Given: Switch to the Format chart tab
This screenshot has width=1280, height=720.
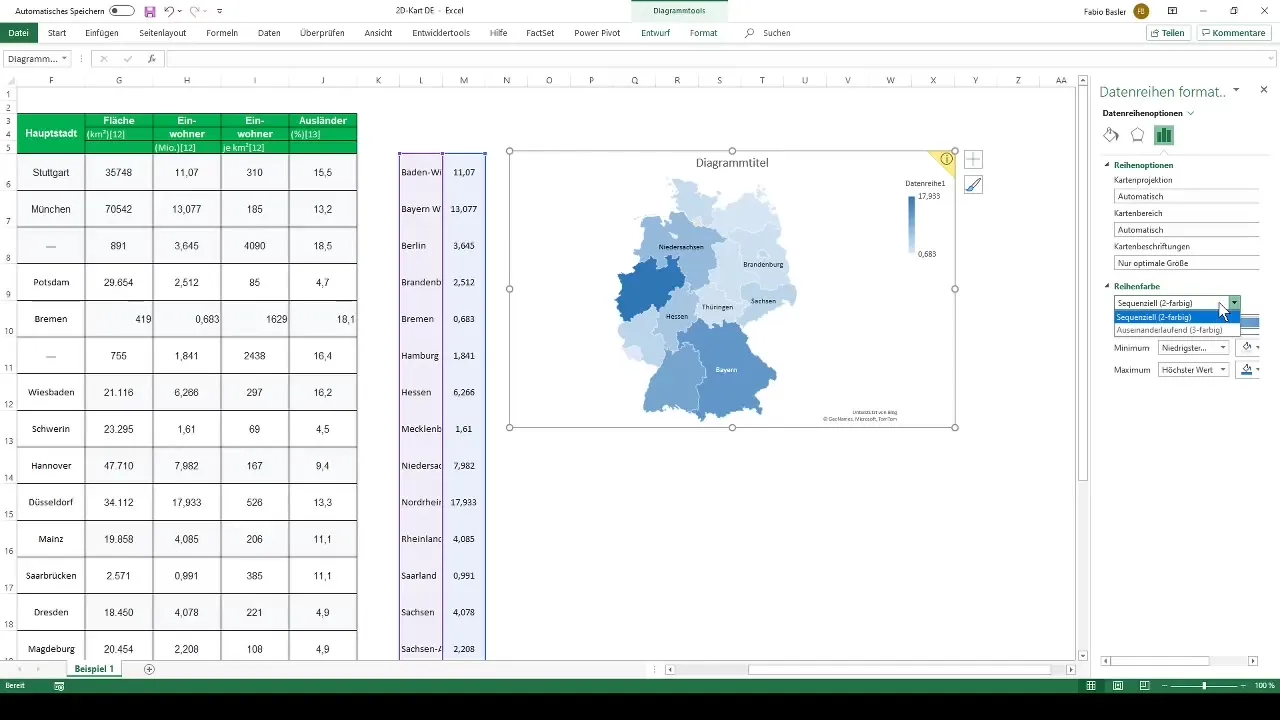Looking at the screenshot, I should (703, 33).
